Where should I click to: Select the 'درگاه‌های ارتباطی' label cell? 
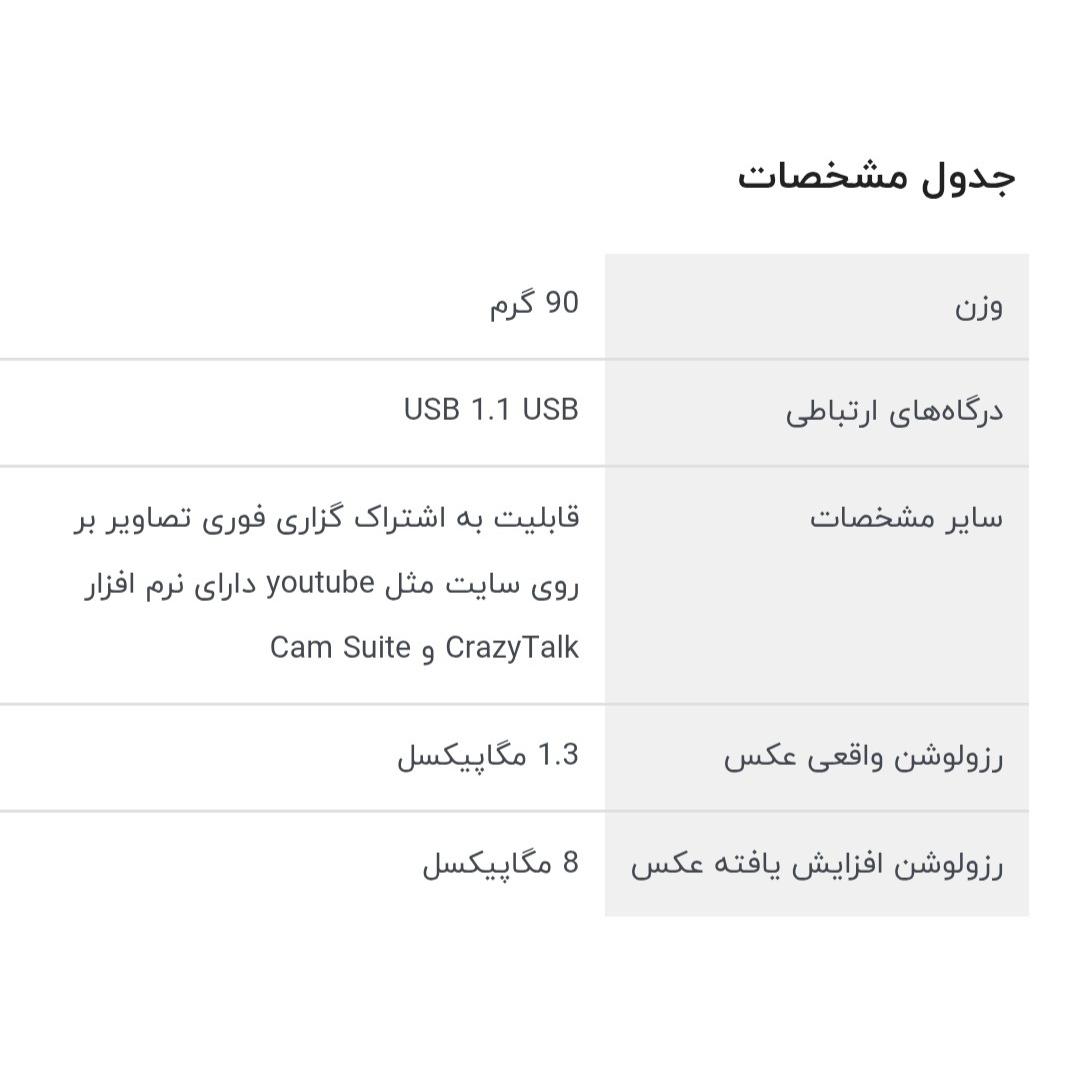click(x=817, y=412)
